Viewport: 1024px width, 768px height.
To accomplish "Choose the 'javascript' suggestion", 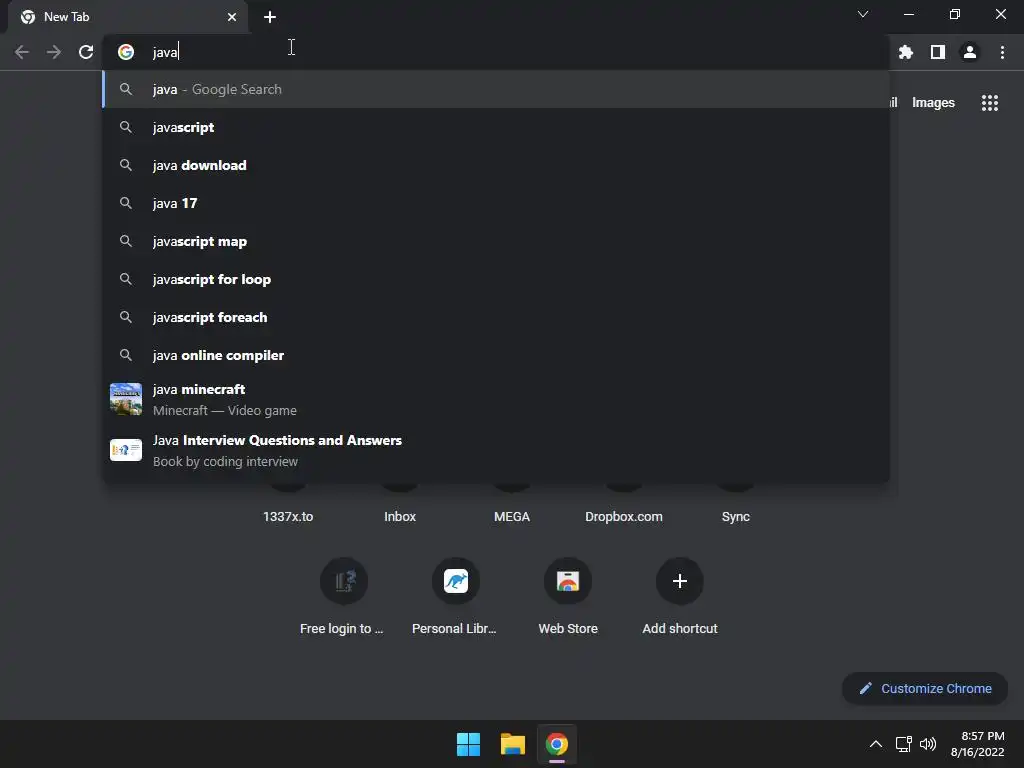I will click(x=496, y=127).
